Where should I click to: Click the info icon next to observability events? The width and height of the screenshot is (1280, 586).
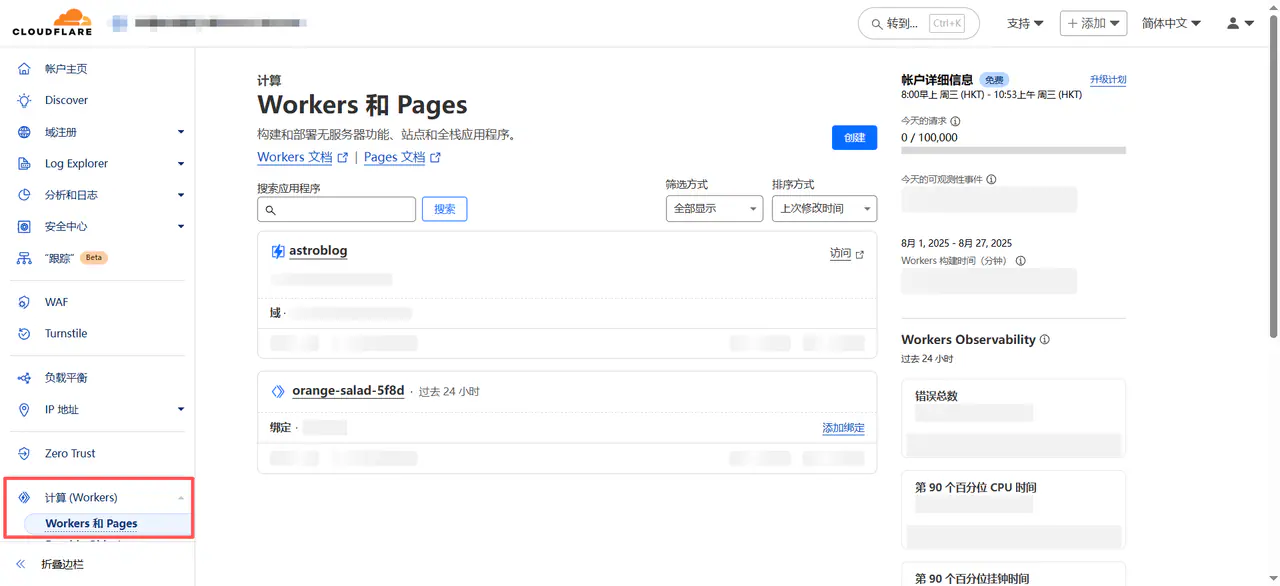991,179
